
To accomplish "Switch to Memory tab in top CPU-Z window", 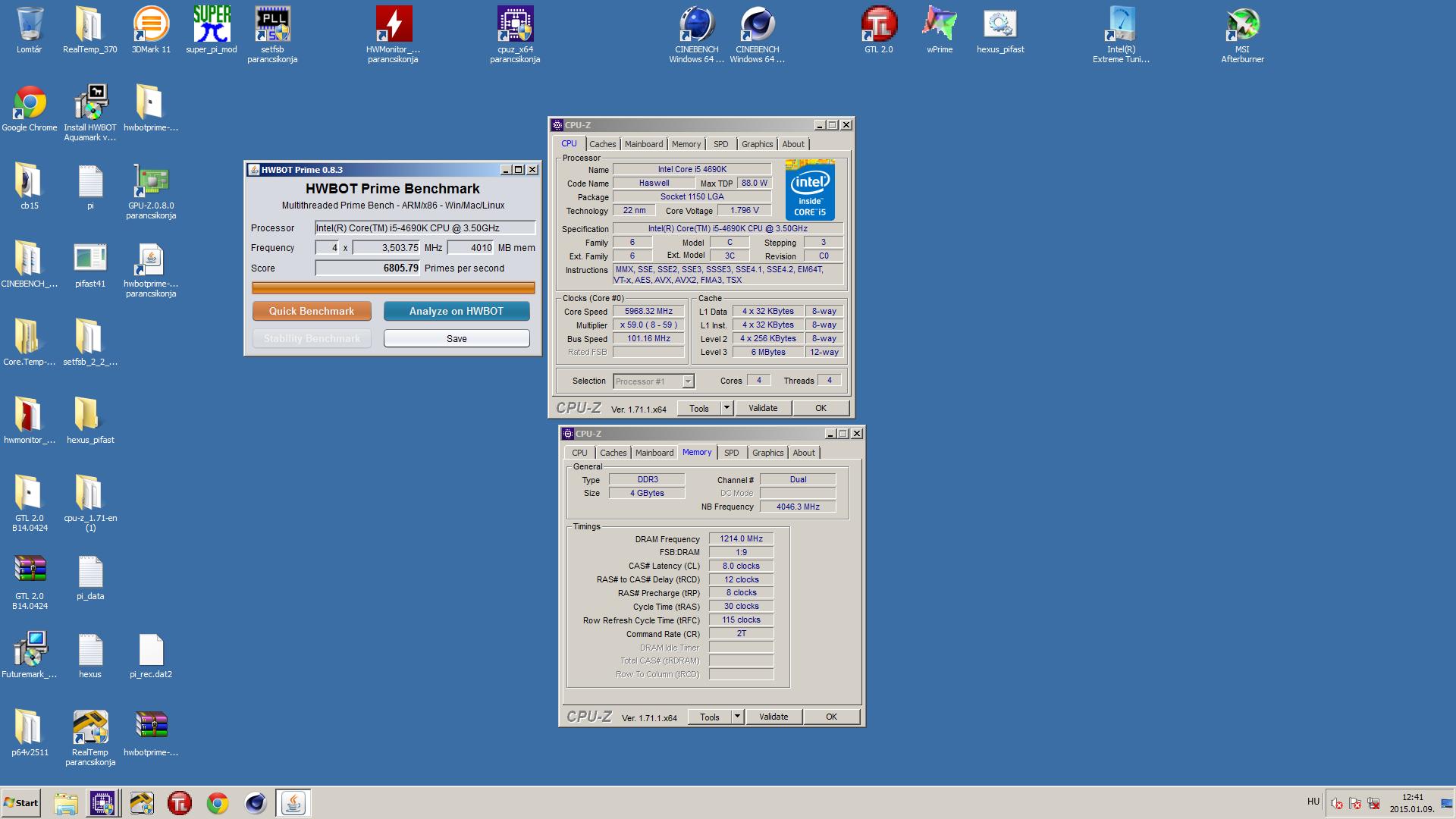I will coord(686,144).
